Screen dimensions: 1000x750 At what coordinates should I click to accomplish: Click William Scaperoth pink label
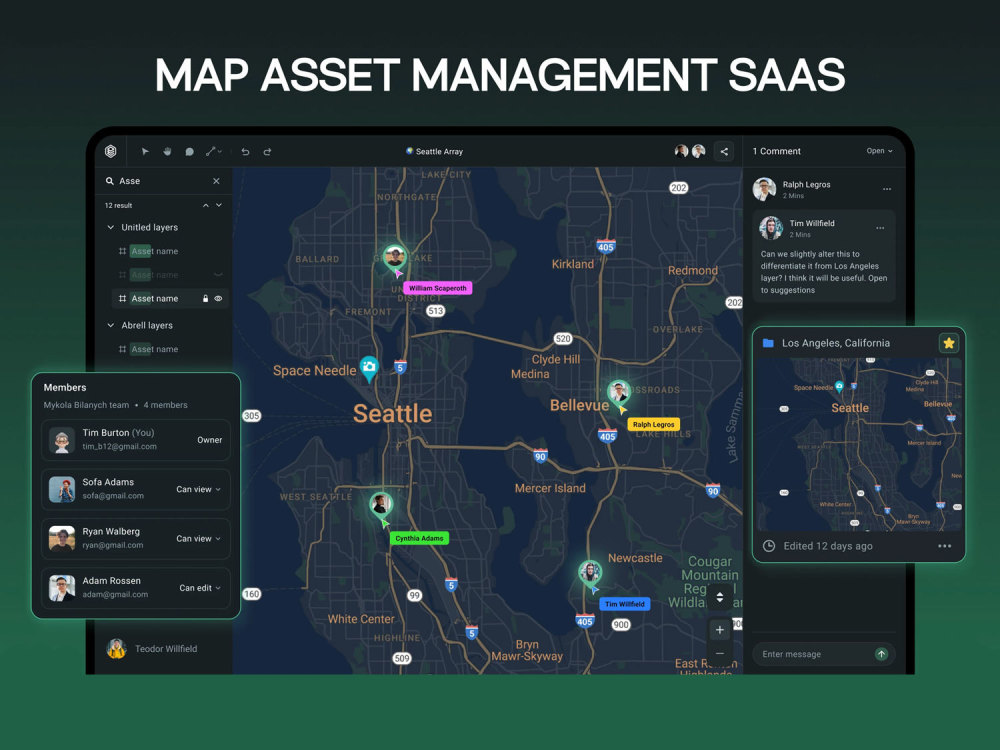click(x=438, y=288)
